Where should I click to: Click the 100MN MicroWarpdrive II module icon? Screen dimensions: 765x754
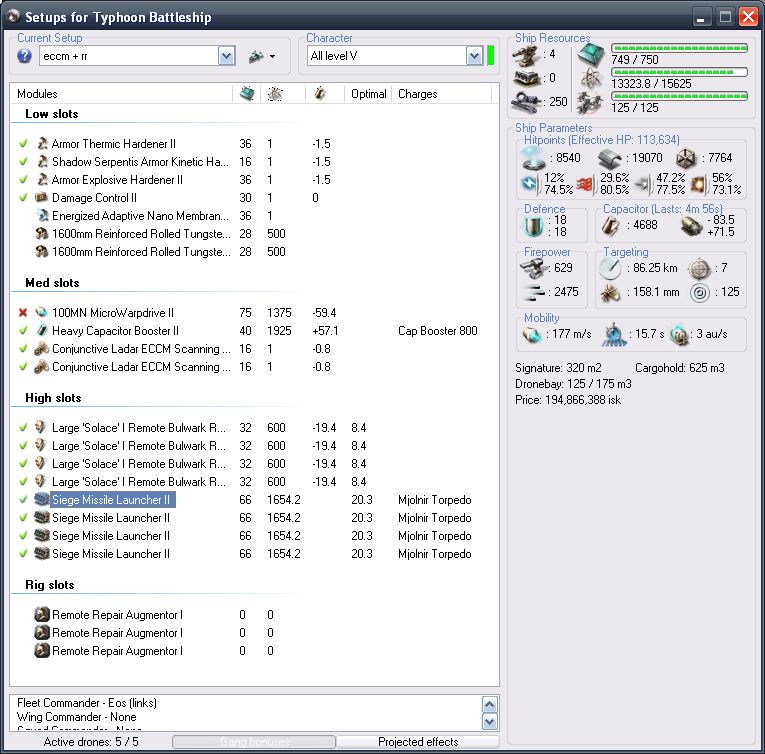click(x=42, y=313)
